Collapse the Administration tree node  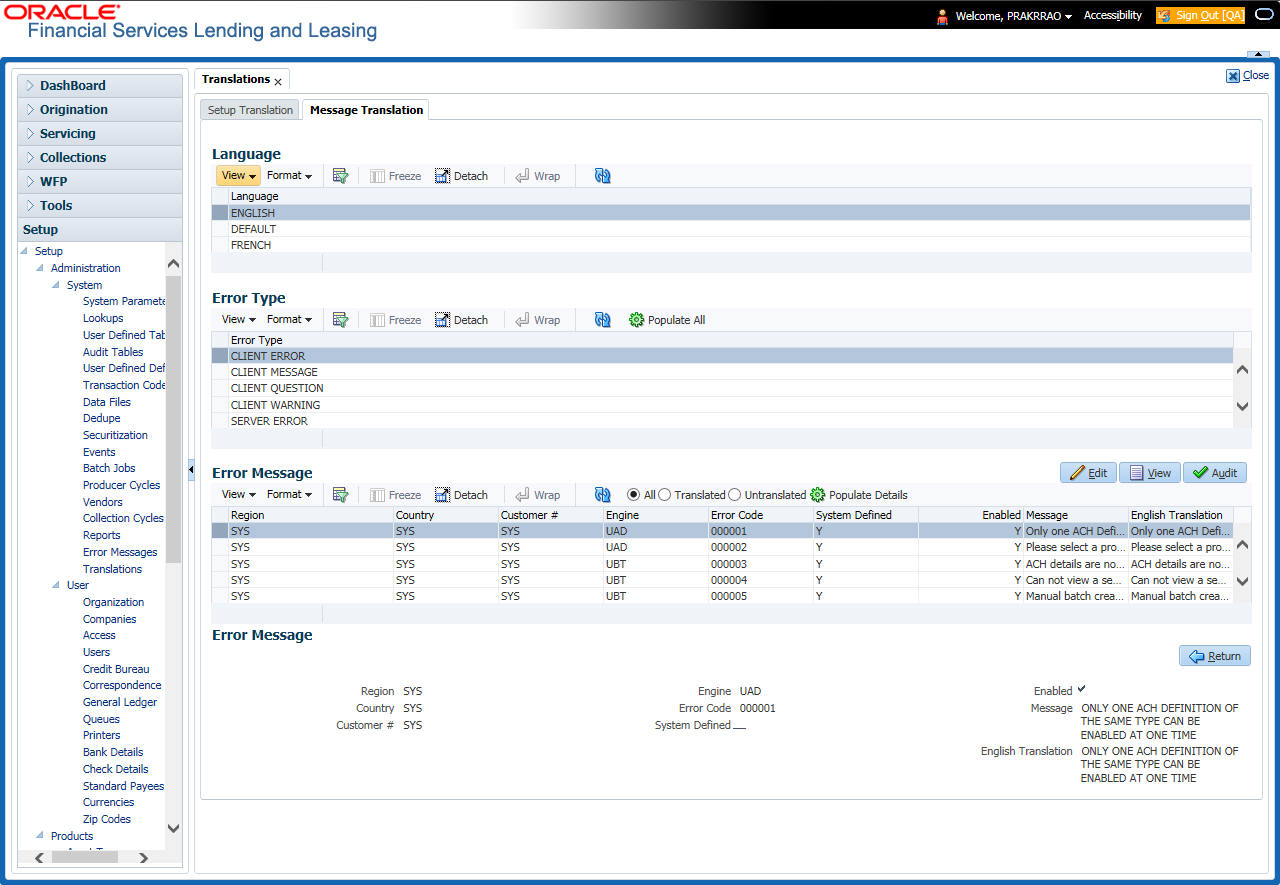pos(41,268)
